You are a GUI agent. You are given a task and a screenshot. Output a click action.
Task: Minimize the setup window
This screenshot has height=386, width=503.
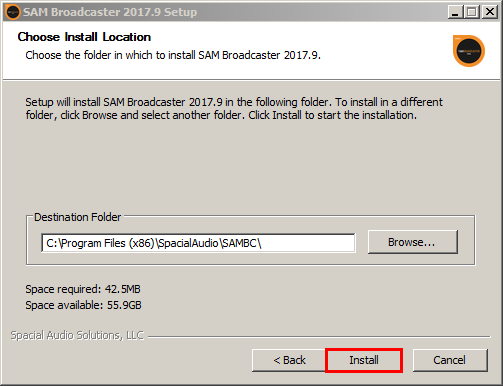pos(455,12)
